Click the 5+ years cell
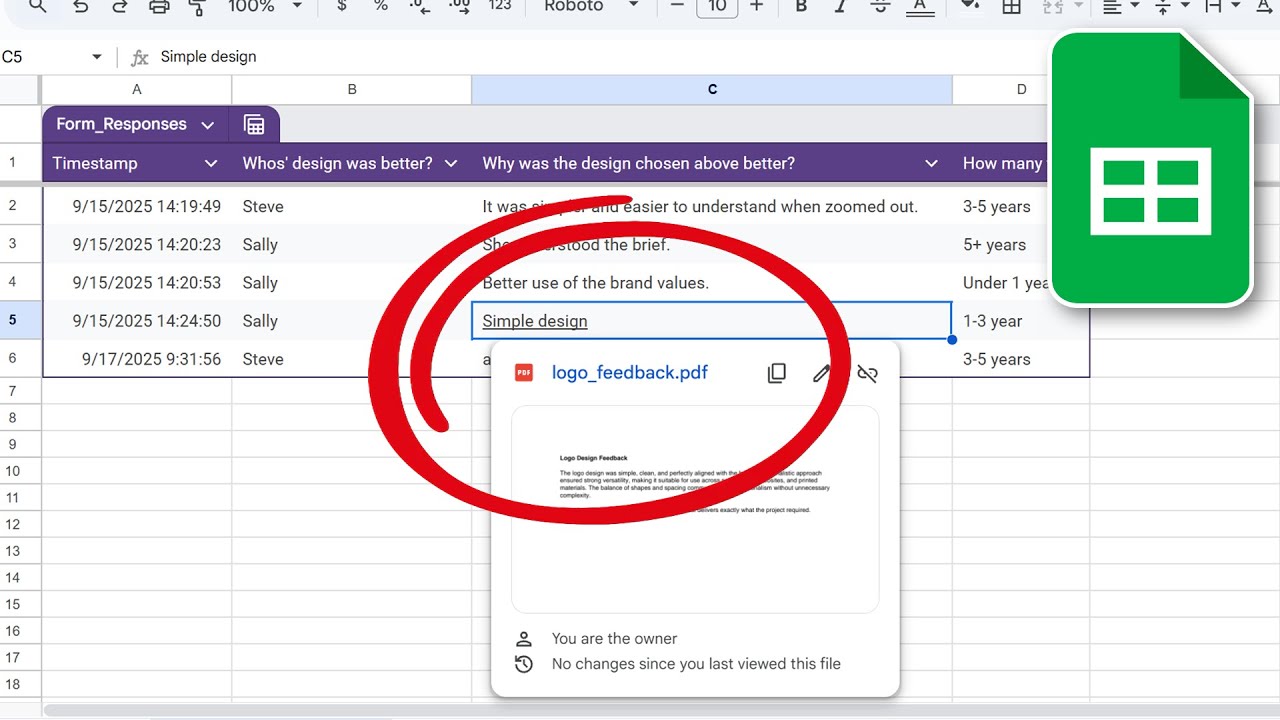Image resolution: width=1280 pixels, height=720 pixels. [1020, 245]
